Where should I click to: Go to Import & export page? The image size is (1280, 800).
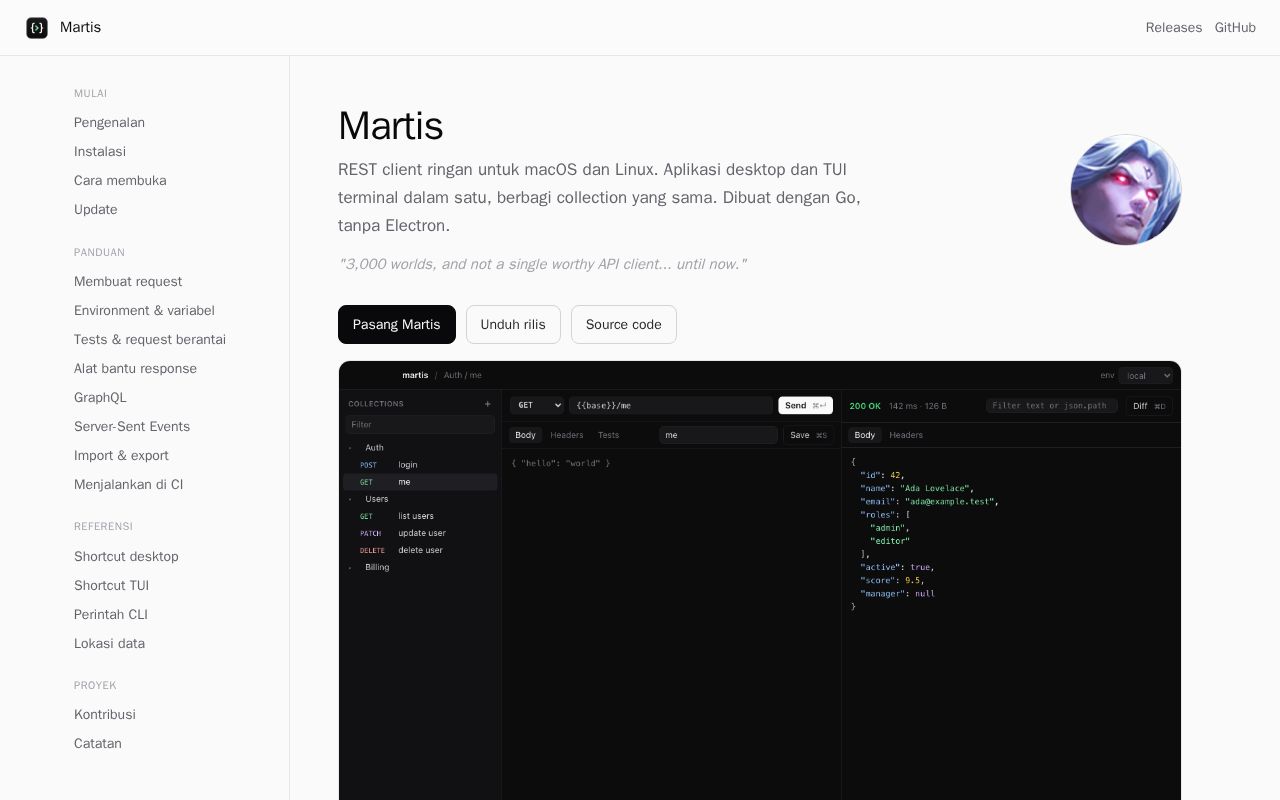click(x=121, y=456)
